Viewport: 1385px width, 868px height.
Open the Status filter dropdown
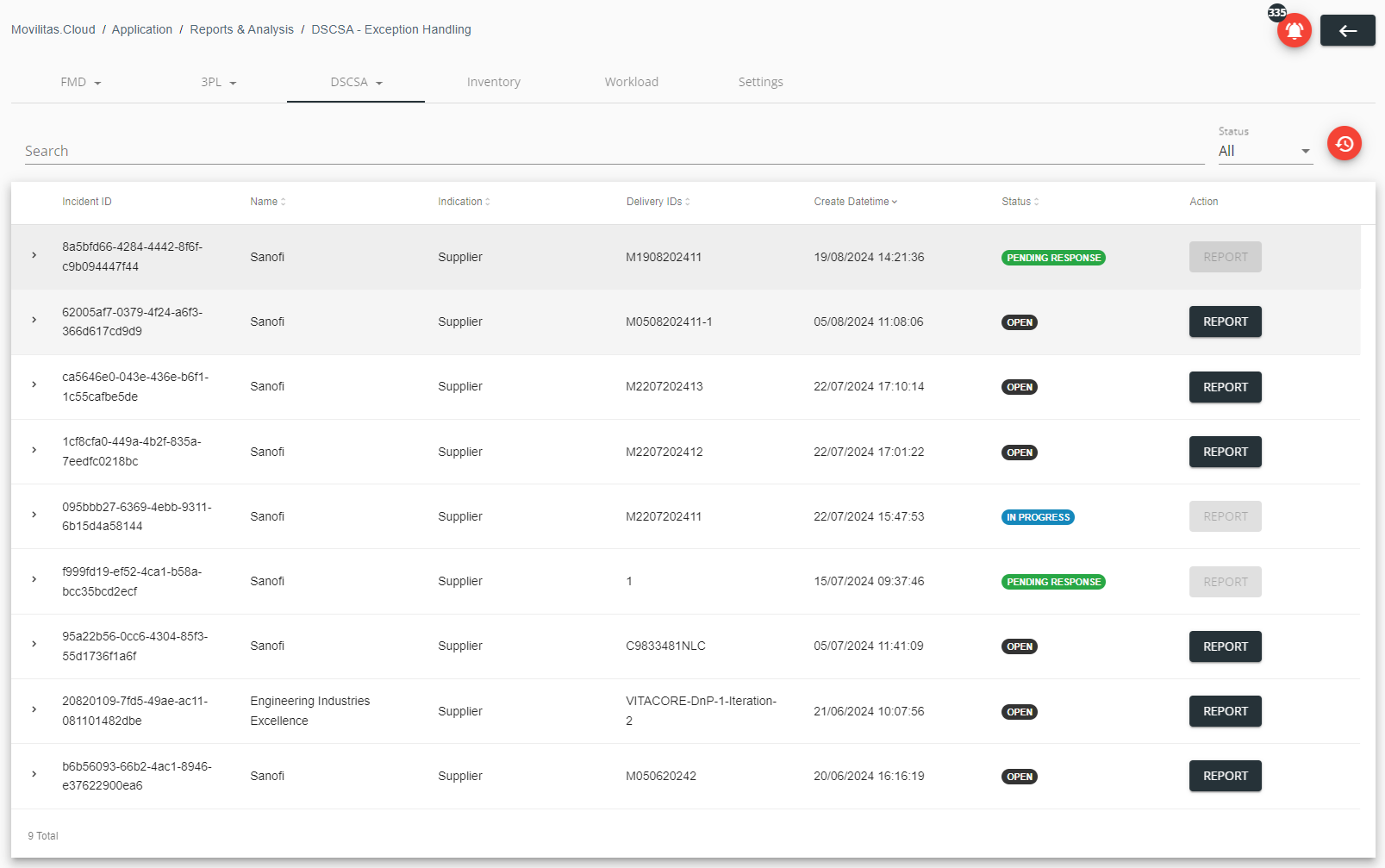(x=1264, y=151)
